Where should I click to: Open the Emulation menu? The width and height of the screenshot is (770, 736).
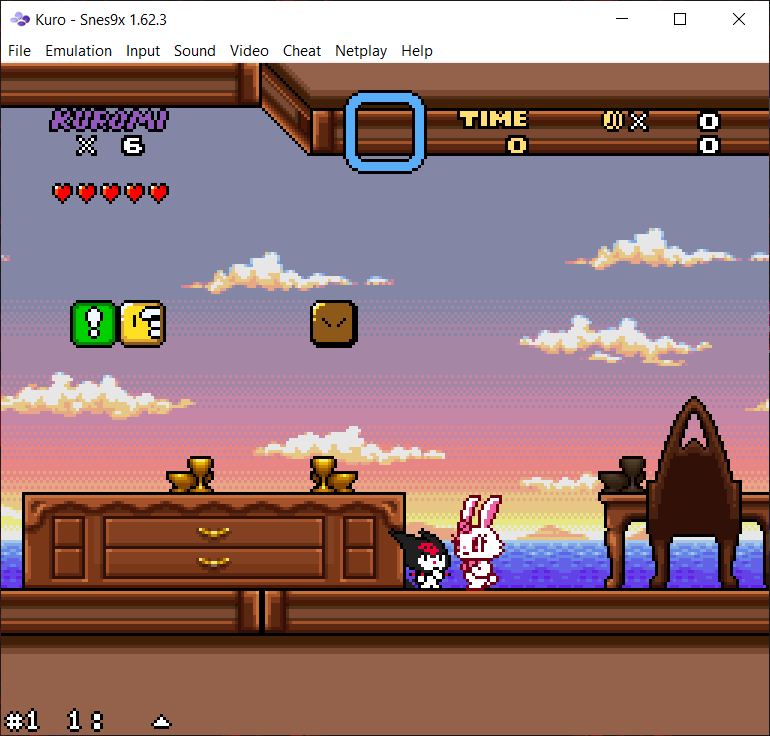tap(79, 51)
